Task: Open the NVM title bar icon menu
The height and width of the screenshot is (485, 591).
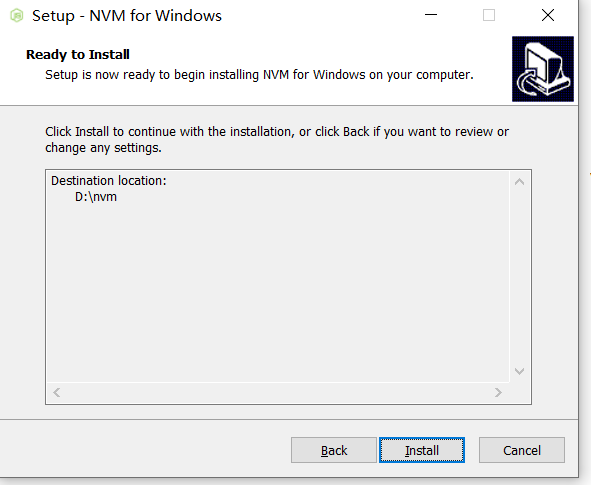Action: click(x=17, y=15)
